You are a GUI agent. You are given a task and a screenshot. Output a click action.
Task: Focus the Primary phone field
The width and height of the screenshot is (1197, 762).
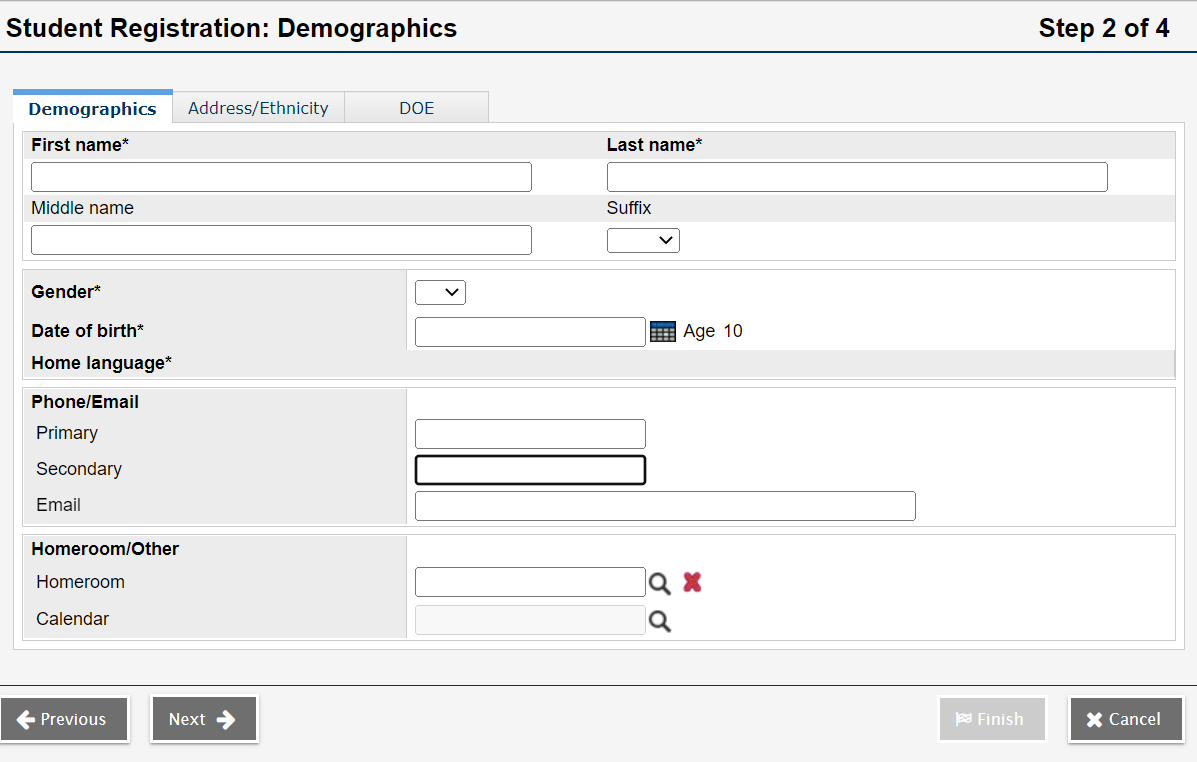pyautogui.click(x=530, y=433)
